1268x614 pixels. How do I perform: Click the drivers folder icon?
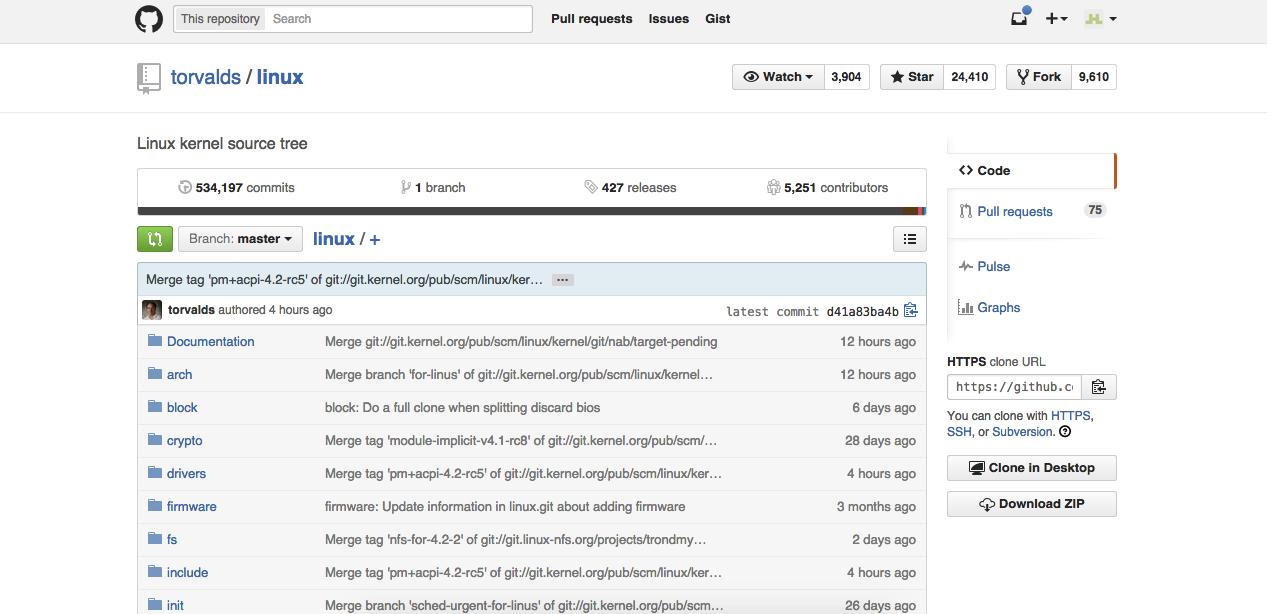point(154,473)
